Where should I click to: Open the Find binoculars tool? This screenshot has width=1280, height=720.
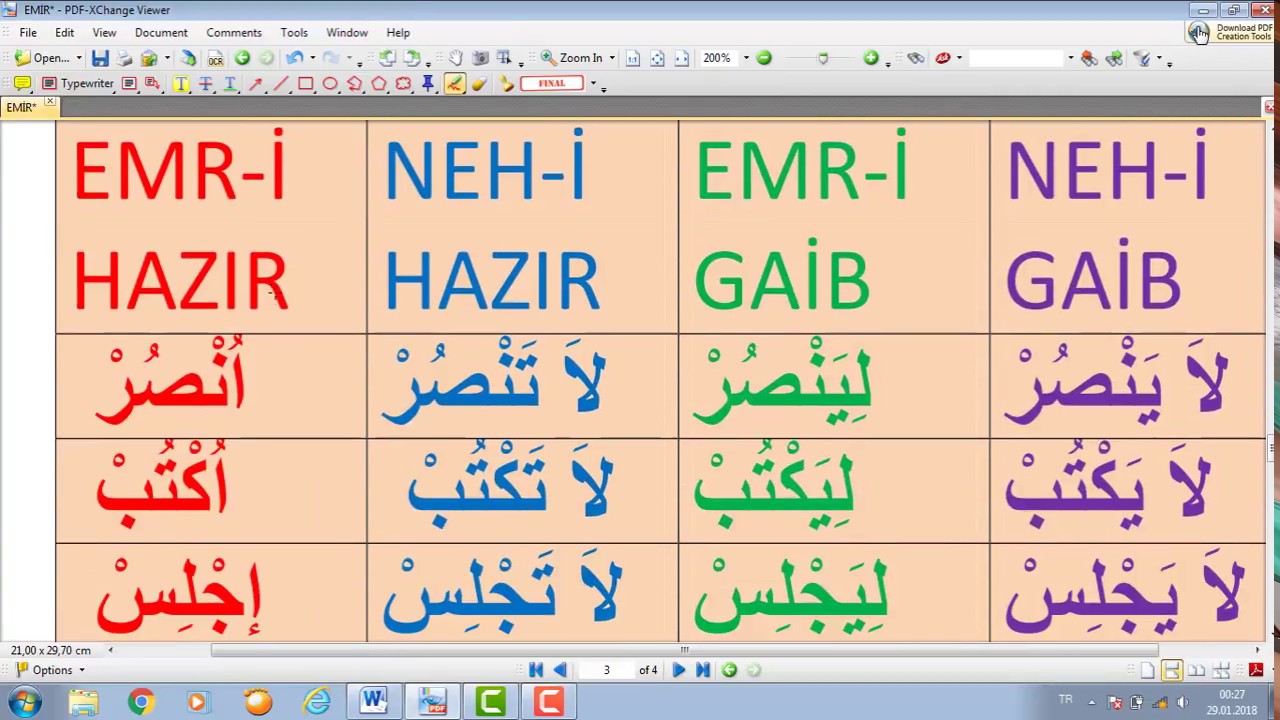pyautogui.click(x=916, y=58)
